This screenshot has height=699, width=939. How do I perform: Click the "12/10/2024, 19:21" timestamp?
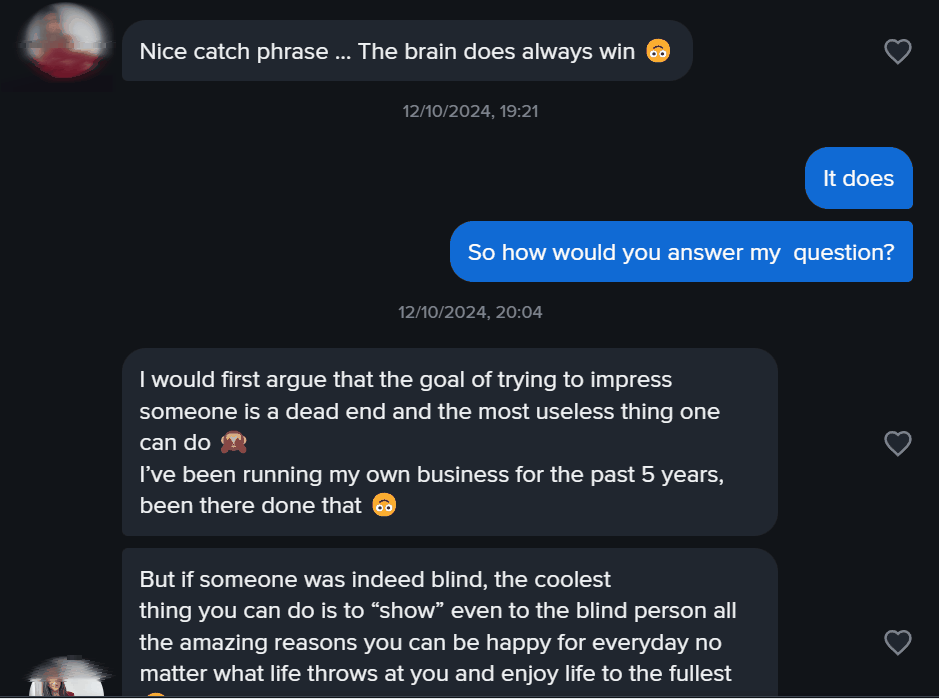coord(470,111)
